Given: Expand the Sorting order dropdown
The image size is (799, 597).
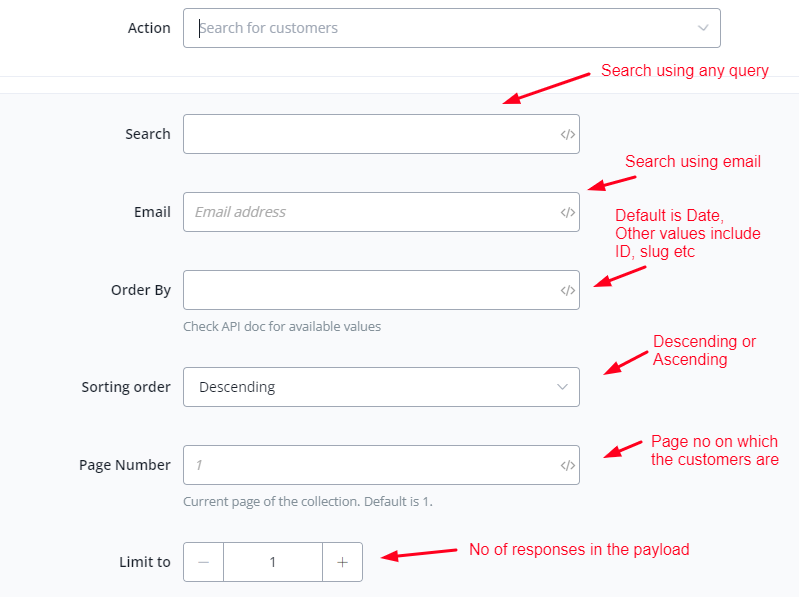Looking at the screenshot, I should point(562,387).
